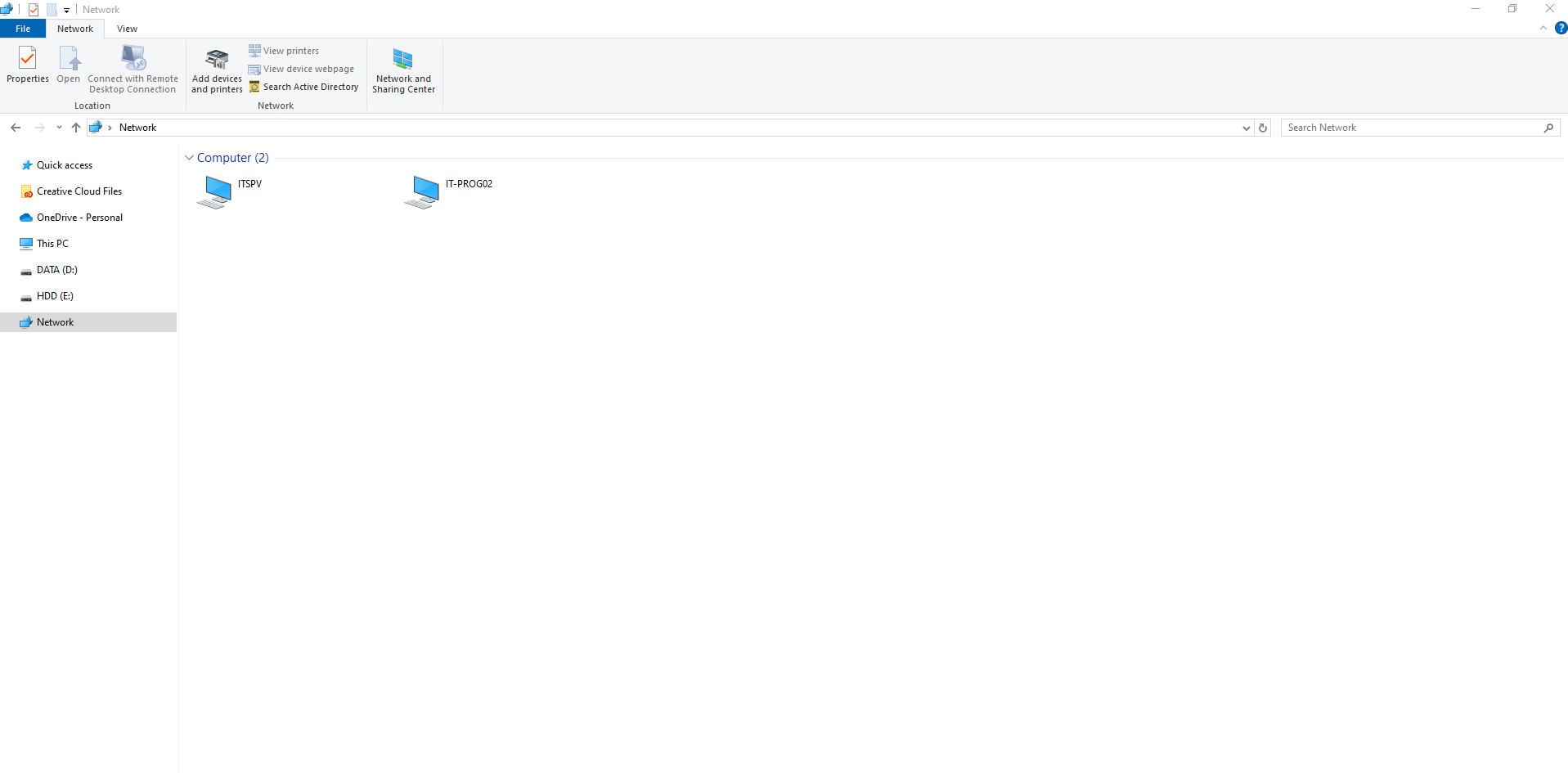The image size is (1568, 773).
Task: View printers in ribbon
Action: pyautogui.click(x=284, y=51)
